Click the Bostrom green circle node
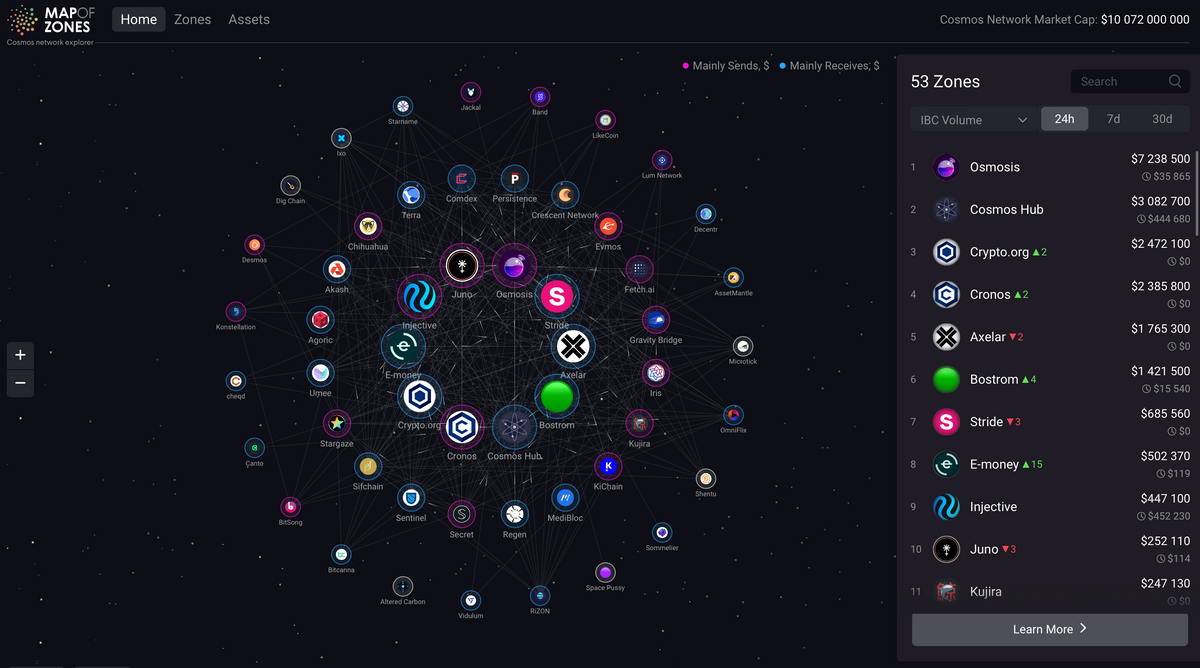 coord(557,397)
